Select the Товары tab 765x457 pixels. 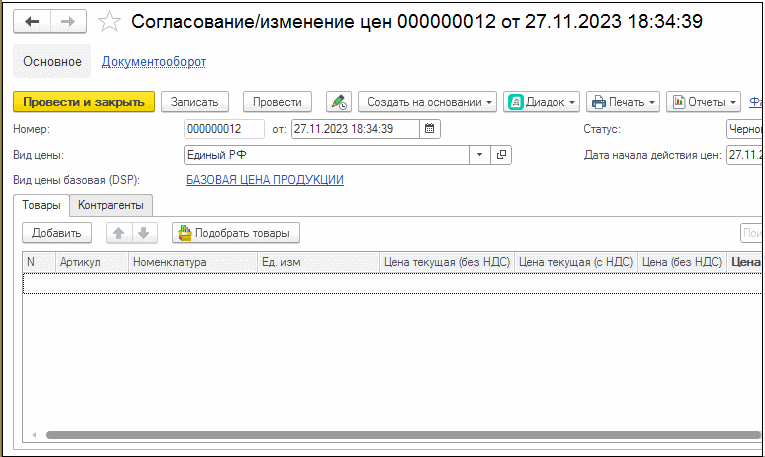click(x=41, y=205)
